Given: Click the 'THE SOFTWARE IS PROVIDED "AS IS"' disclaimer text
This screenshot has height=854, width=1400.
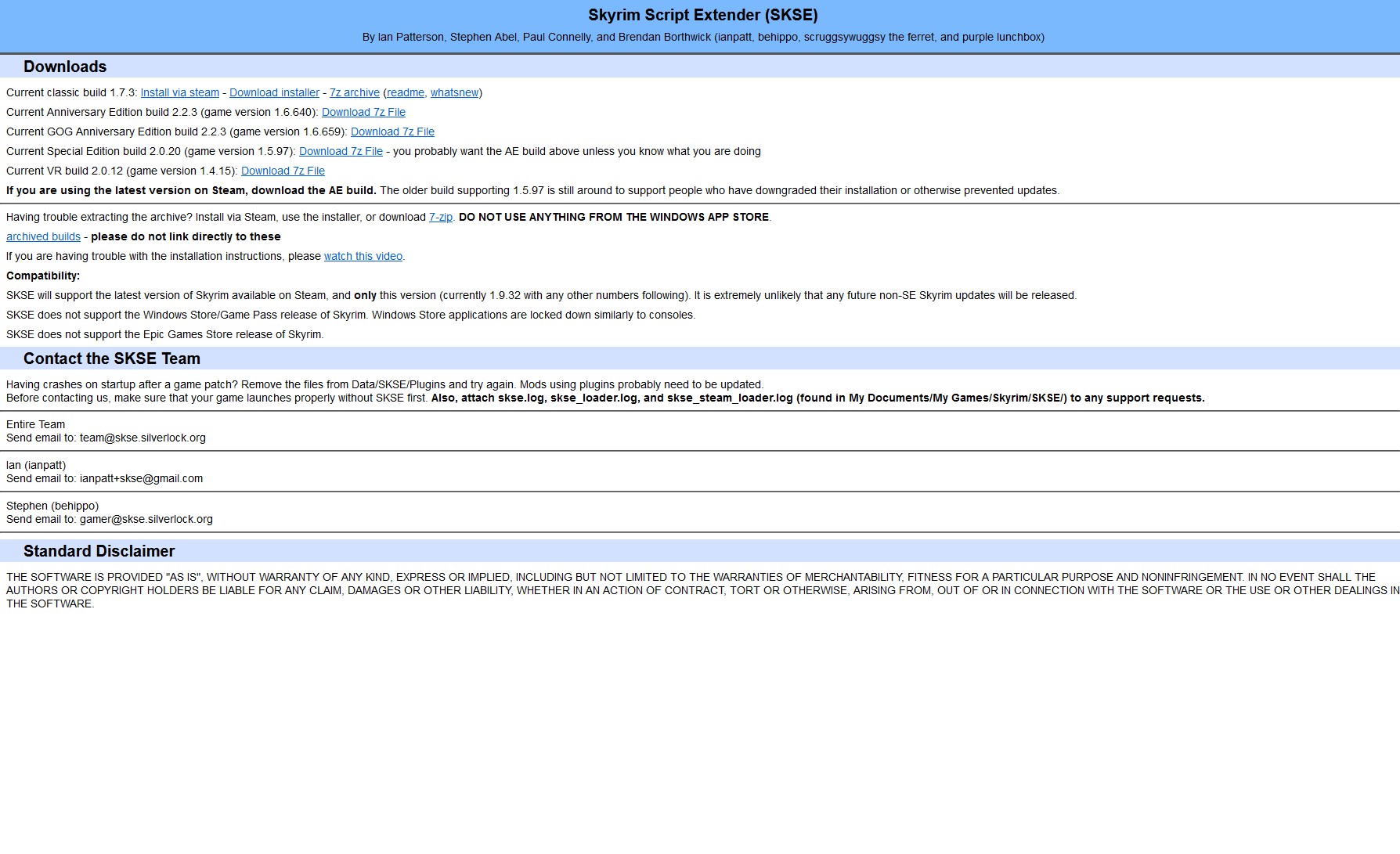Looking at the screenshot, I should coord(703,590).
